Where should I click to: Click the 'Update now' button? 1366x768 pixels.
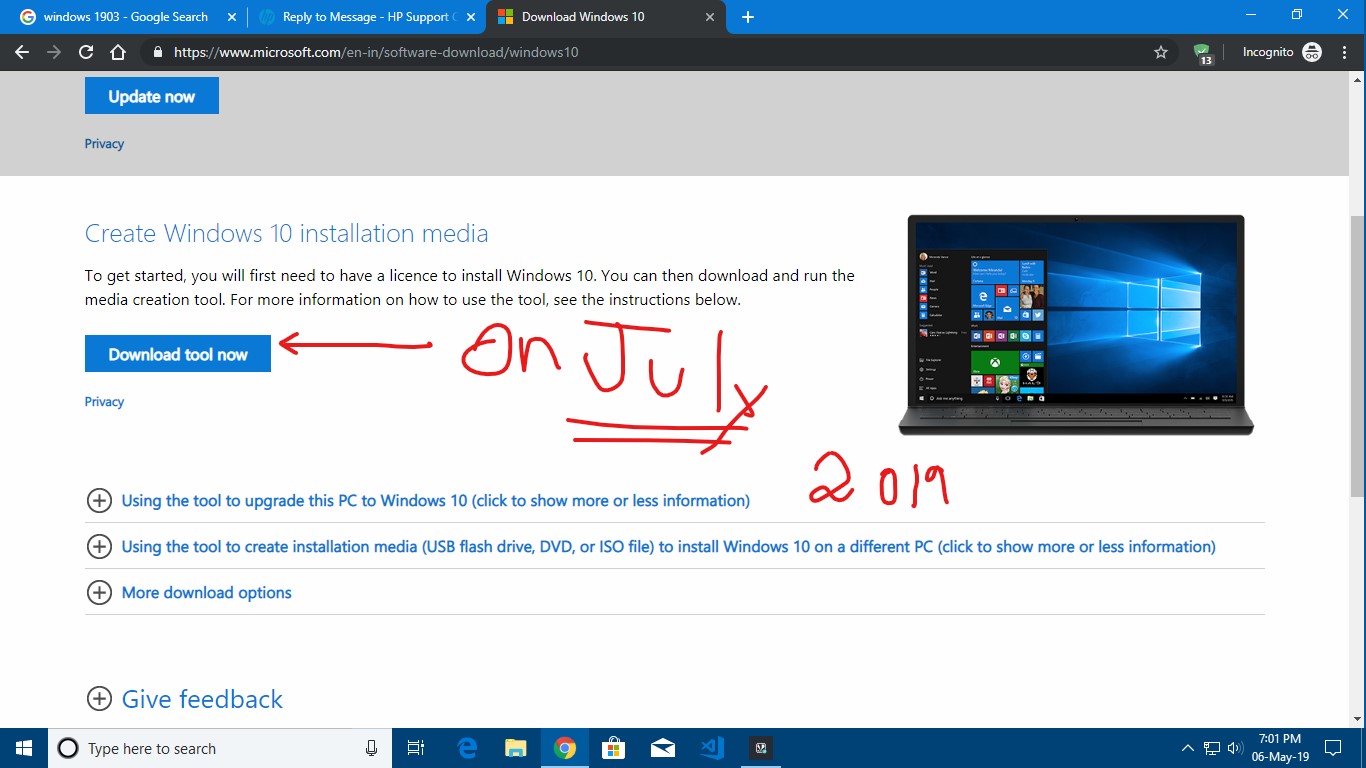pyautogui.click(x=152, y=96)
